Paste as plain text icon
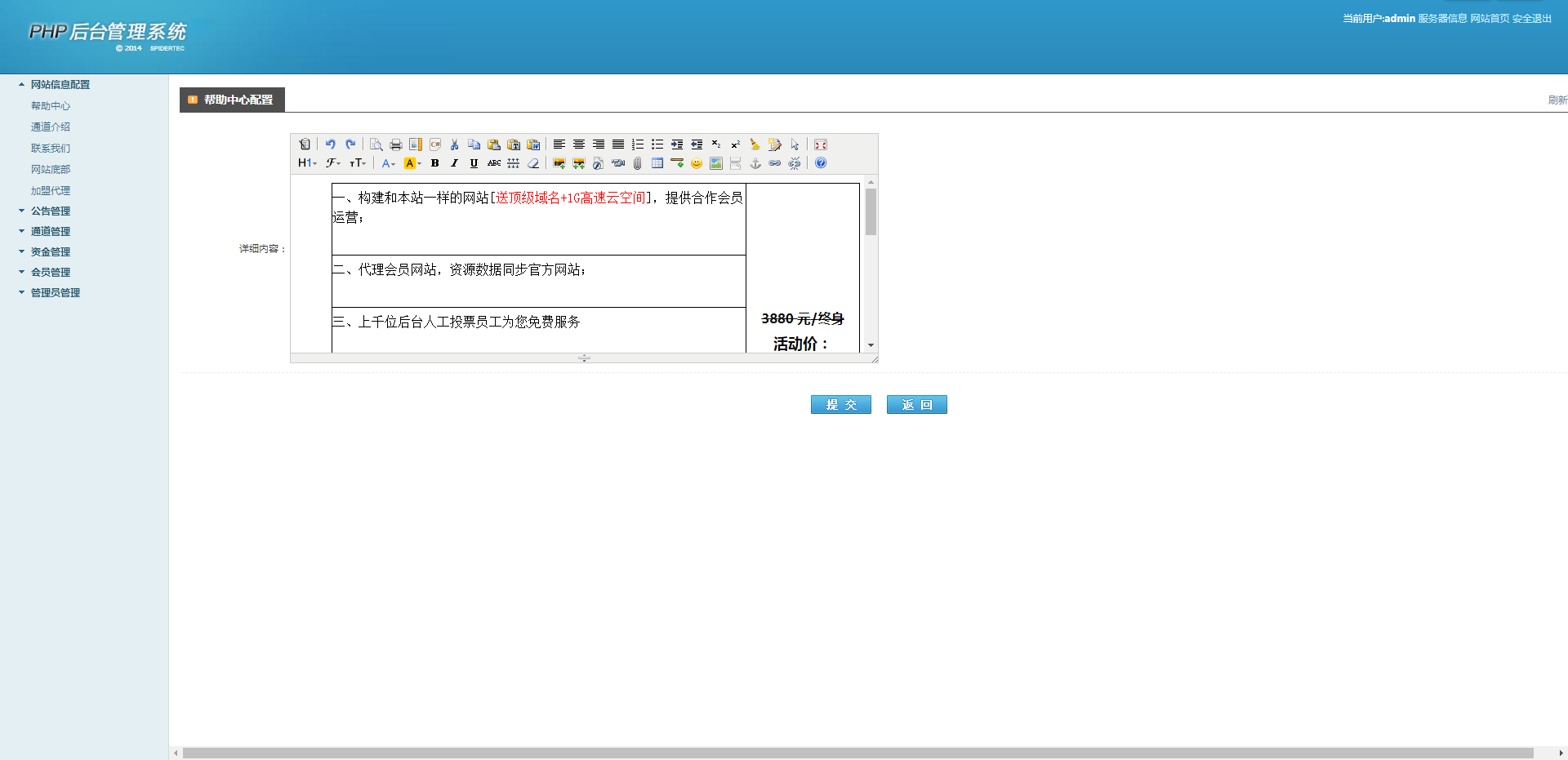 [x=514, y=144]
